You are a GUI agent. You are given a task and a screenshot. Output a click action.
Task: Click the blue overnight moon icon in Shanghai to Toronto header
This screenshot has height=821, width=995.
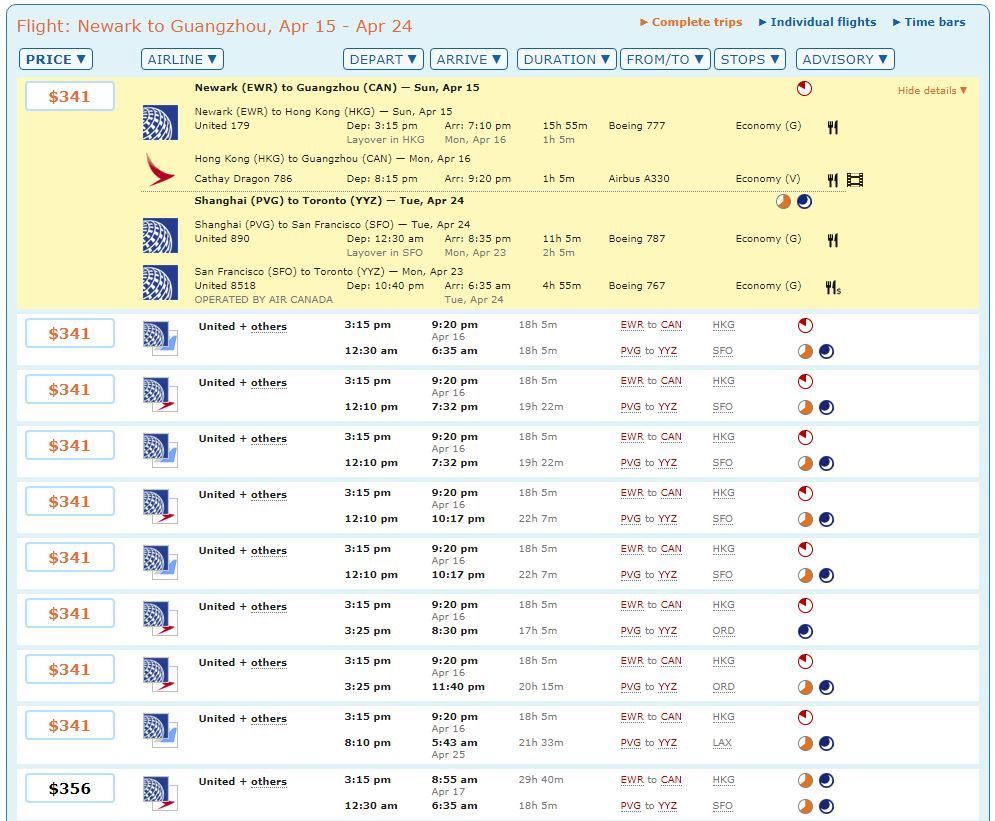(805, 201)
